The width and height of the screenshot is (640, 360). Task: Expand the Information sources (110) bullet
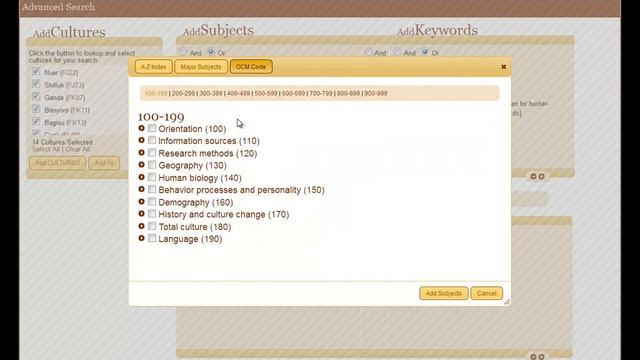tap(142, 140)
